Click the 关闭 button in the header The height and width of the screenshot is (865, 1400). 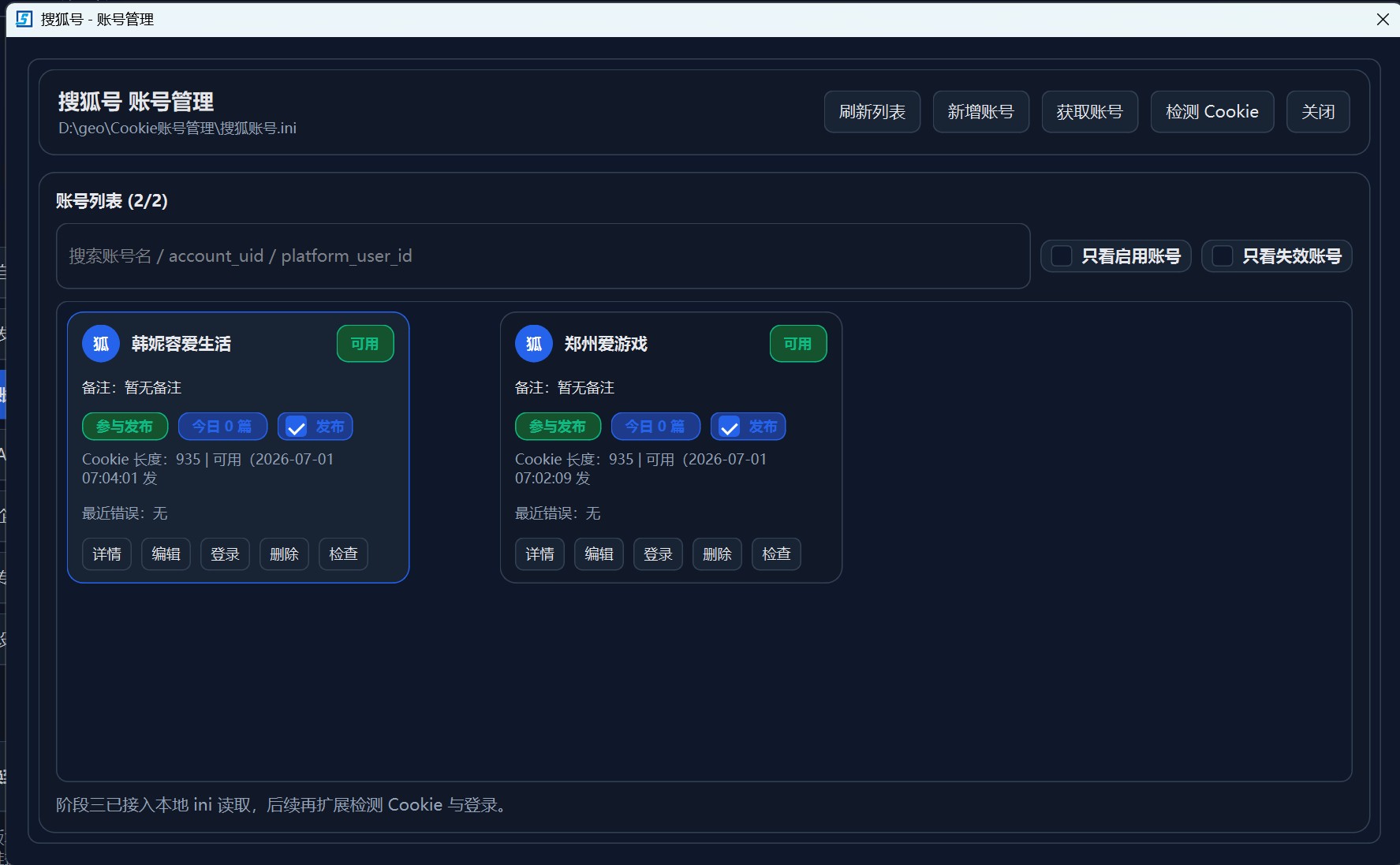coord(1318,112)
